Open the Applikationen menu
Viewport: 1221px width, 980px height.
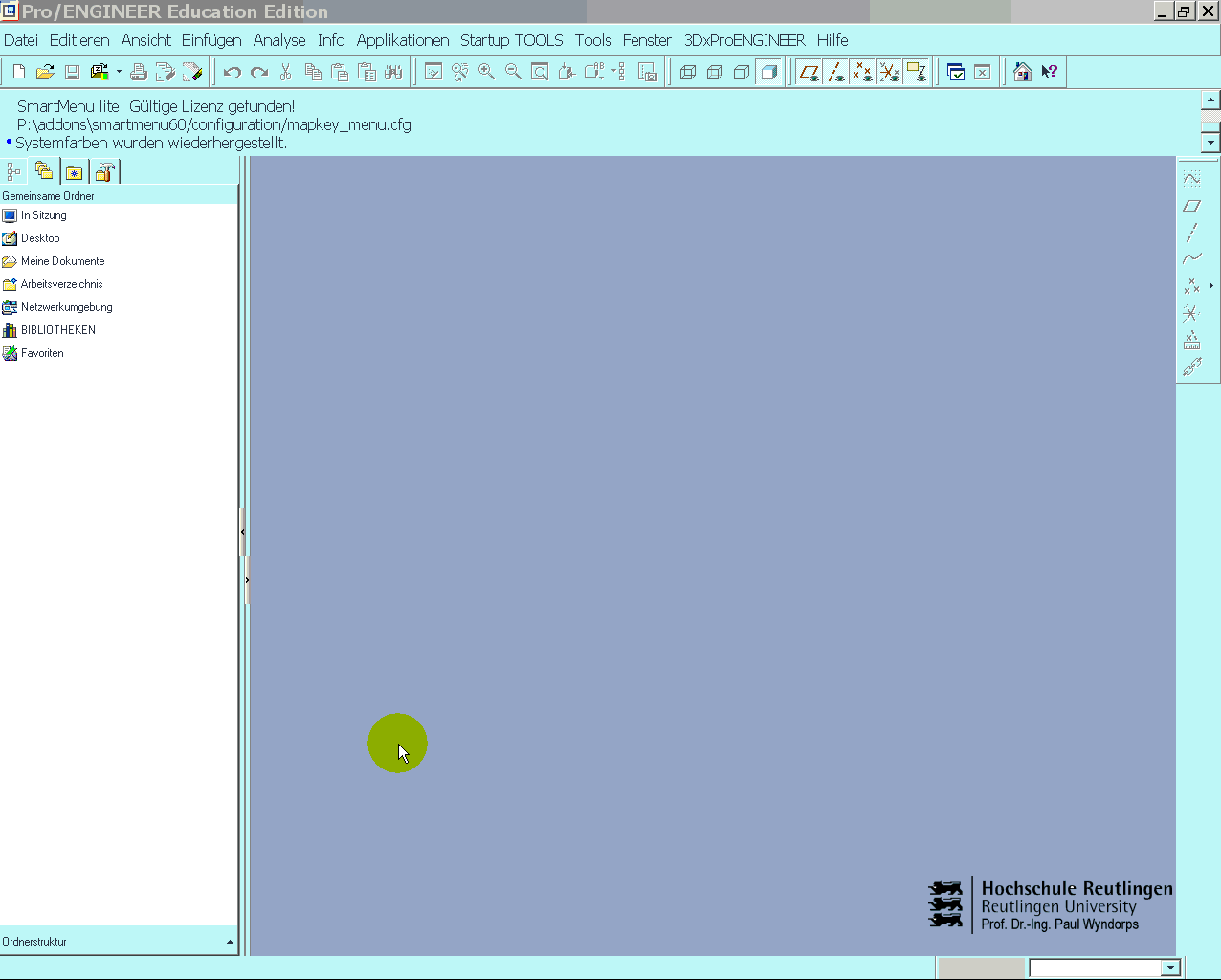point(403,40)
